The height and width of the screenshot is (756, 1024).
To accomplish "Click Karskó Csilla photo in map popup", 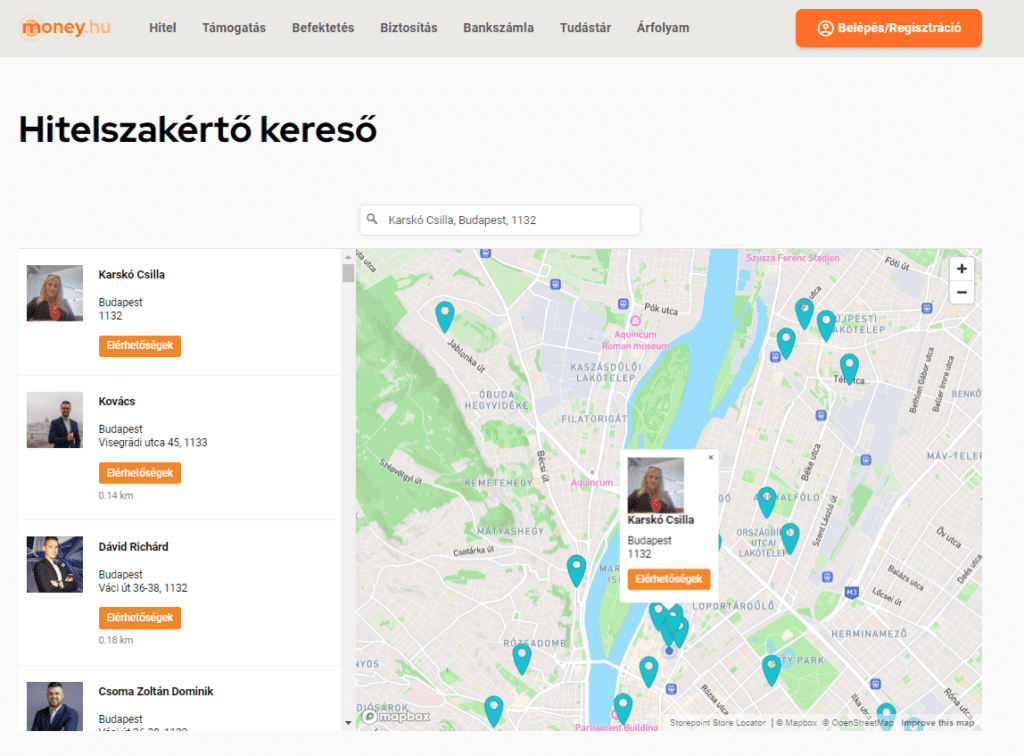I will click(x=656, y=485).
